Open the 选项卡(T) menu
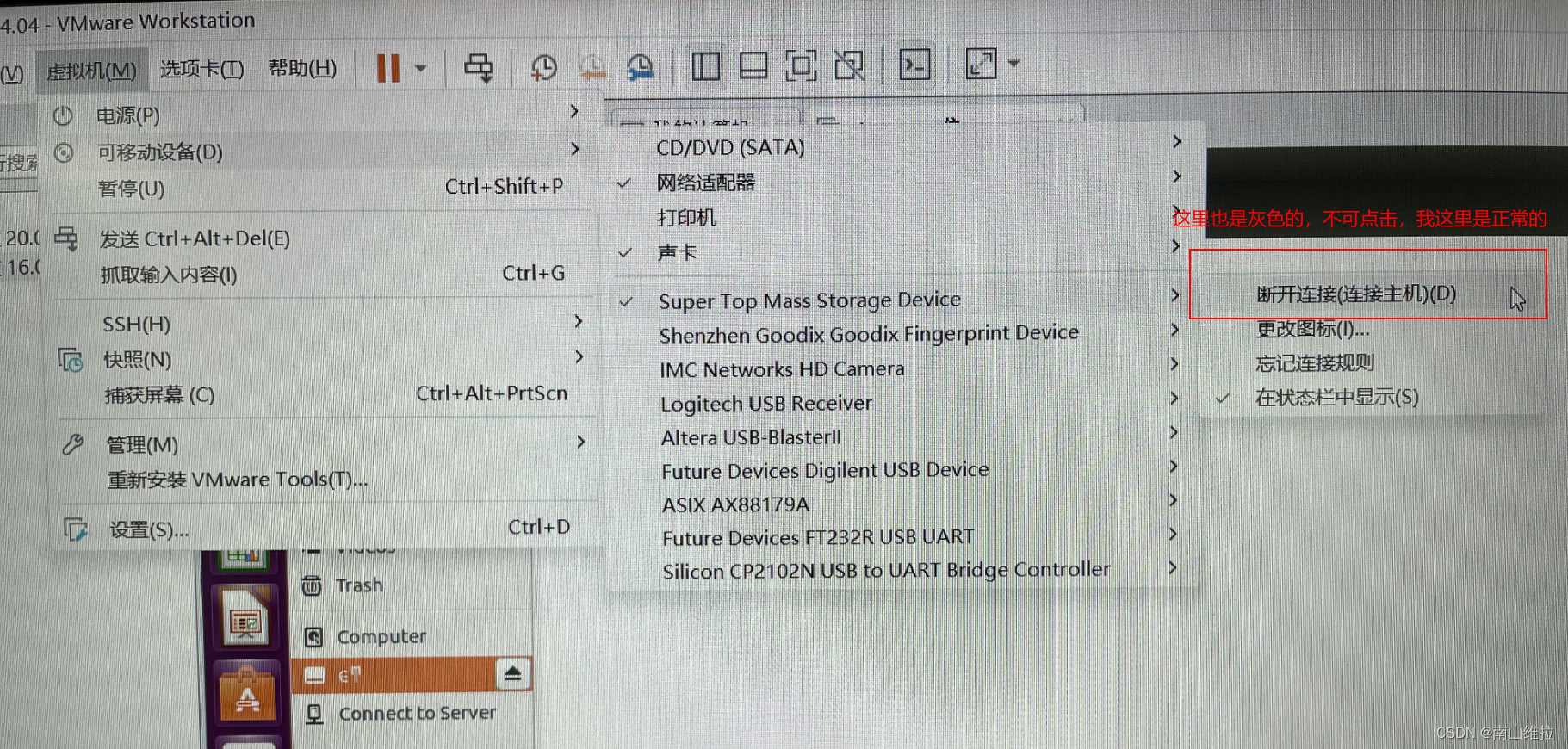The image size is (1568, 749). [x=202, y=69]
